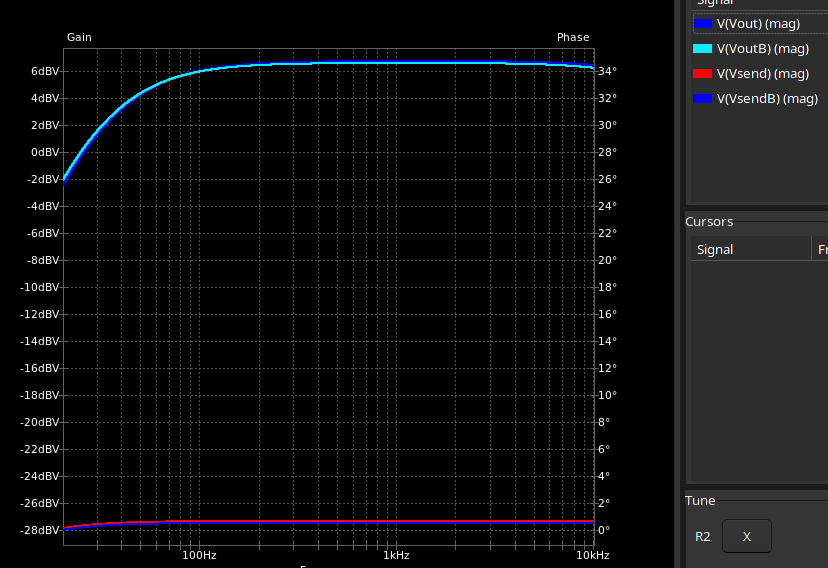828x568 pixels.
Task: Click the 100Hz frequency axis label
Action: coord(199,555)
